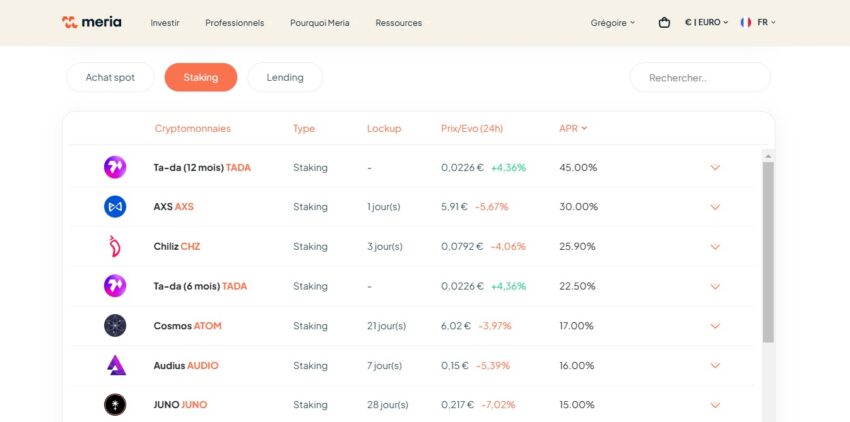Click the Cryptomonnaies column header

(192, 129)
